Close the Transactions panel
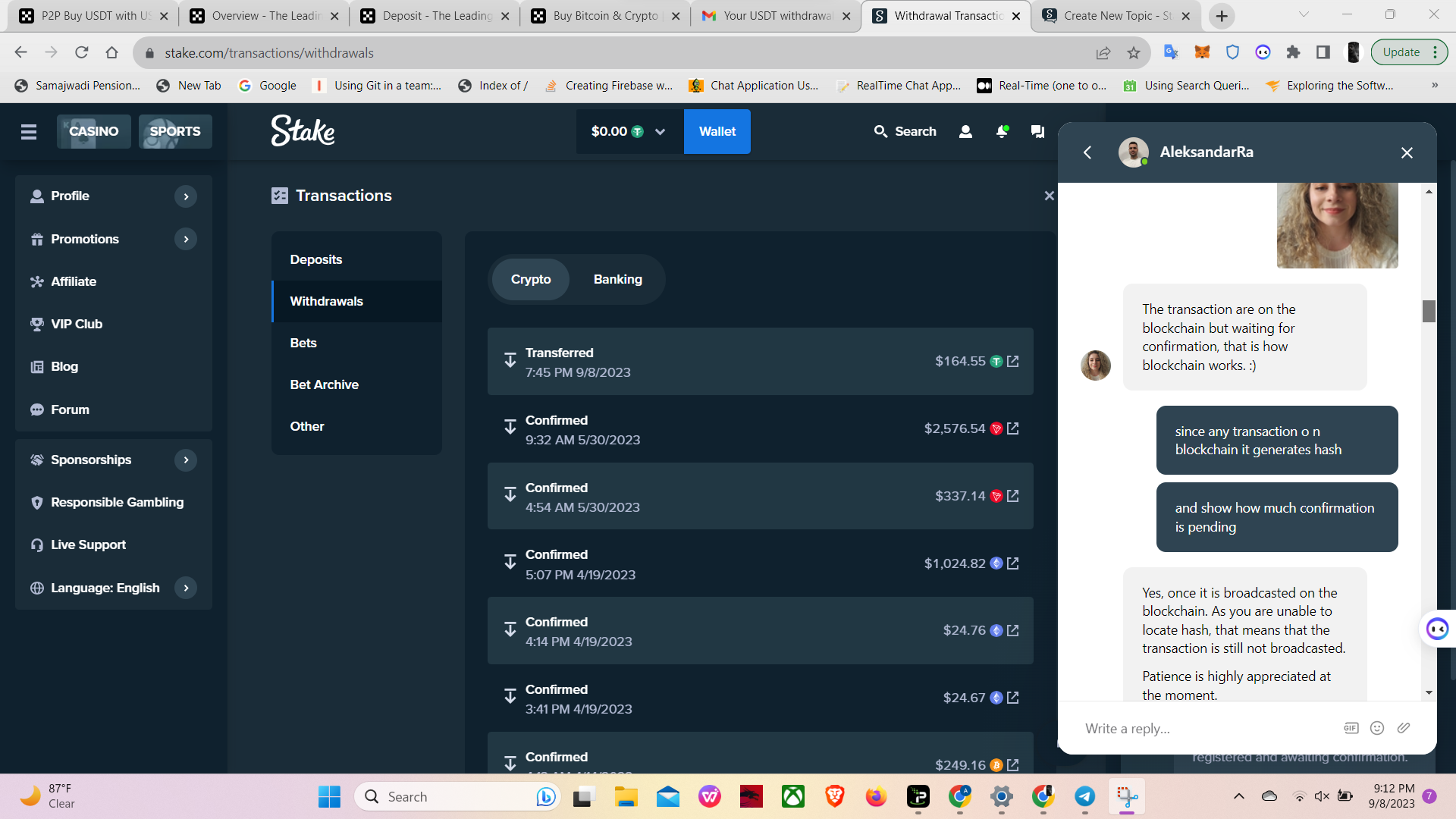This screenshot has width=1456, height=819. 1049,196
